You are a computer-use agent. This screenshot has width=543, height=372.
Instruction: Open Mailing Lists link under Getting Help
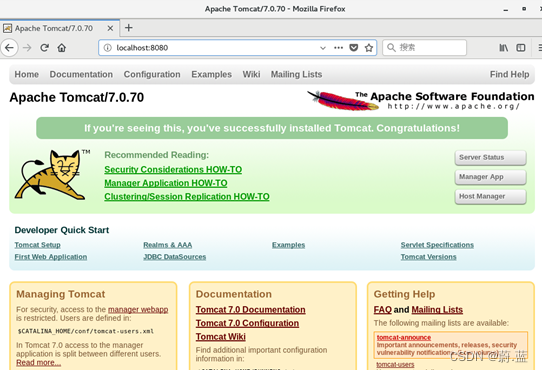tap(437, 310)
